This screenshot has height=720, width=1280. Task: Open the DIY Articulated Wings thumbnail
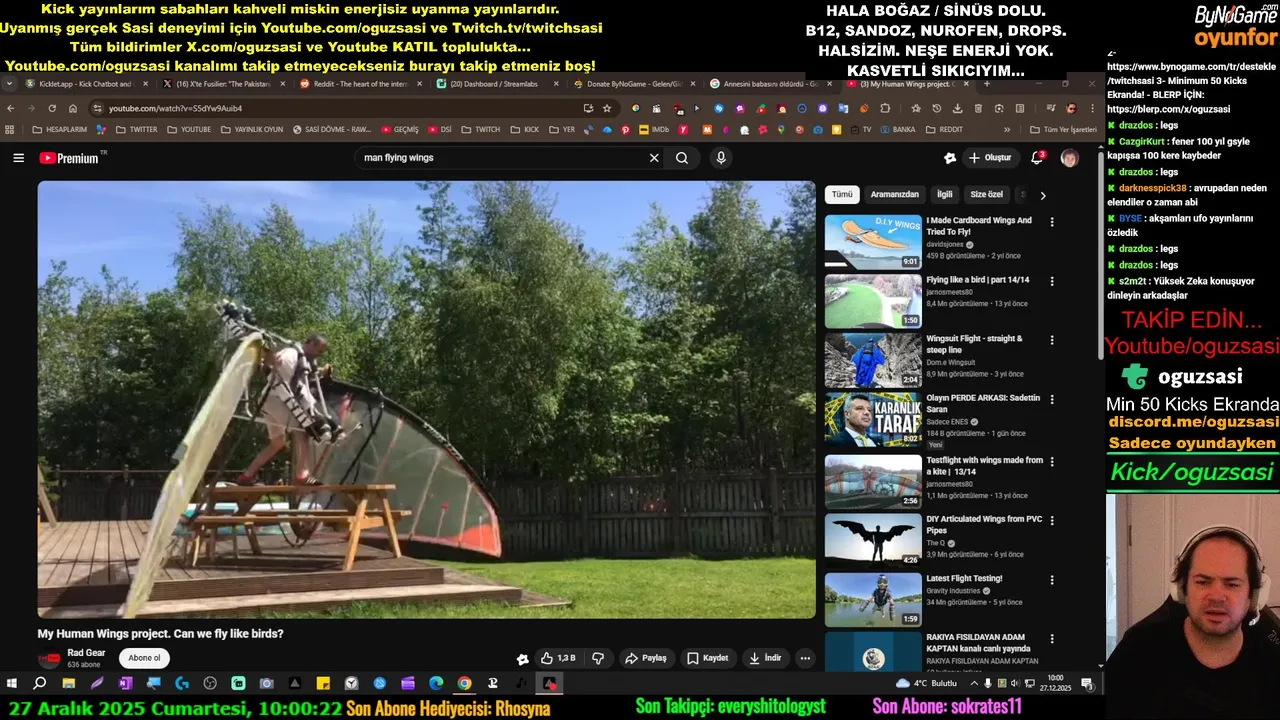click(x=873, y=541)
